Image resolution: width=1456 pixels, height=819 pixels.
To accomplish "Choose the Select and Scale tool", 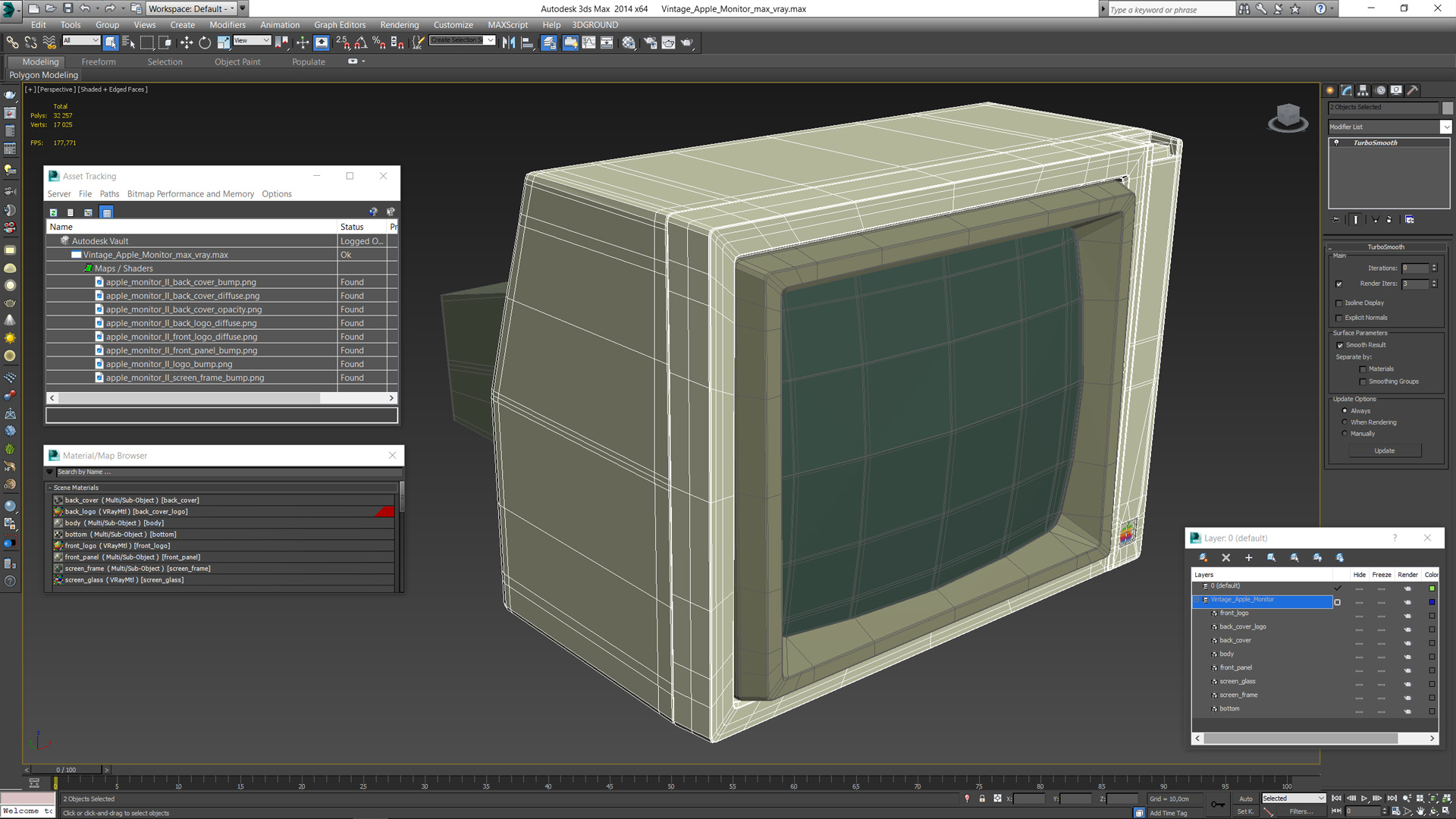I will pos(223,42).
